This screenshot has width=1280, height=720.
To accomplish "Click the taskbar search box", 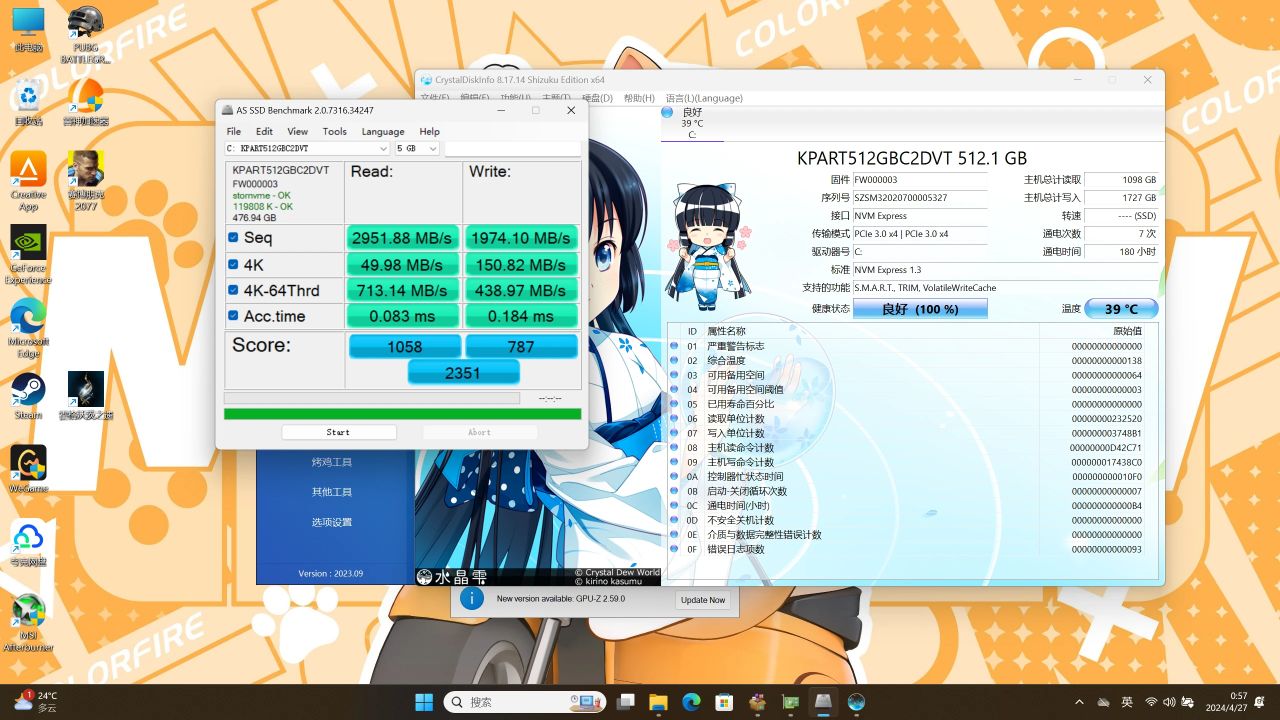I will click(x=523, y=702).
